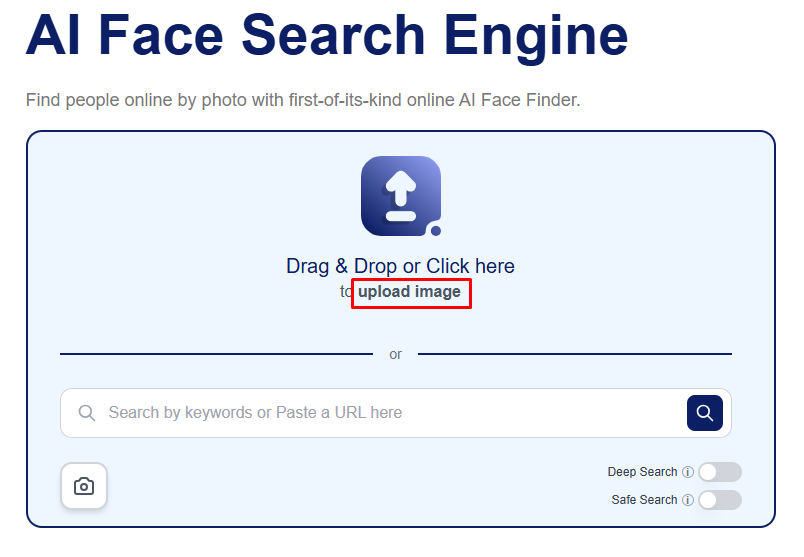804x557 pixels.
Task: Click the "AI Face Search Engine" heading
Action: pos(327,36)
